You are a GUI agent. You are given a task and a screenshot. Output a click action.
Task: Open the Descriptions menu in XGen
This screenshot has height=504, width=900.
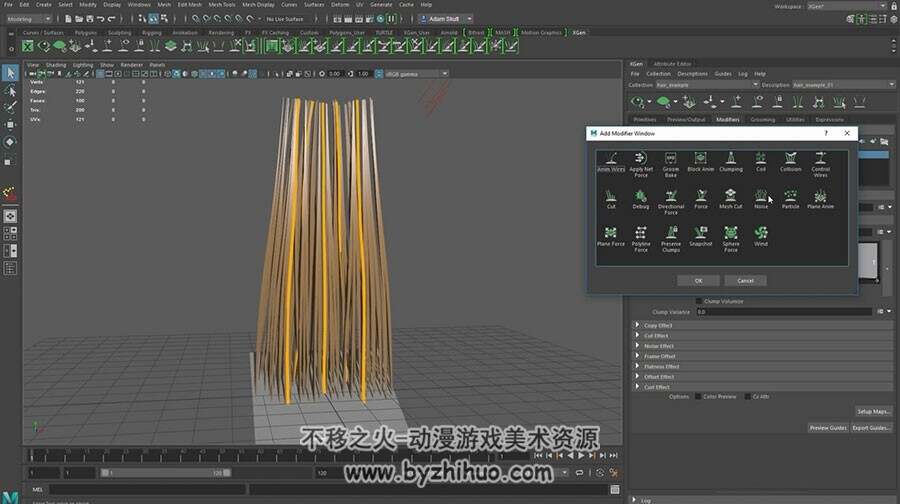coord(692,74)
